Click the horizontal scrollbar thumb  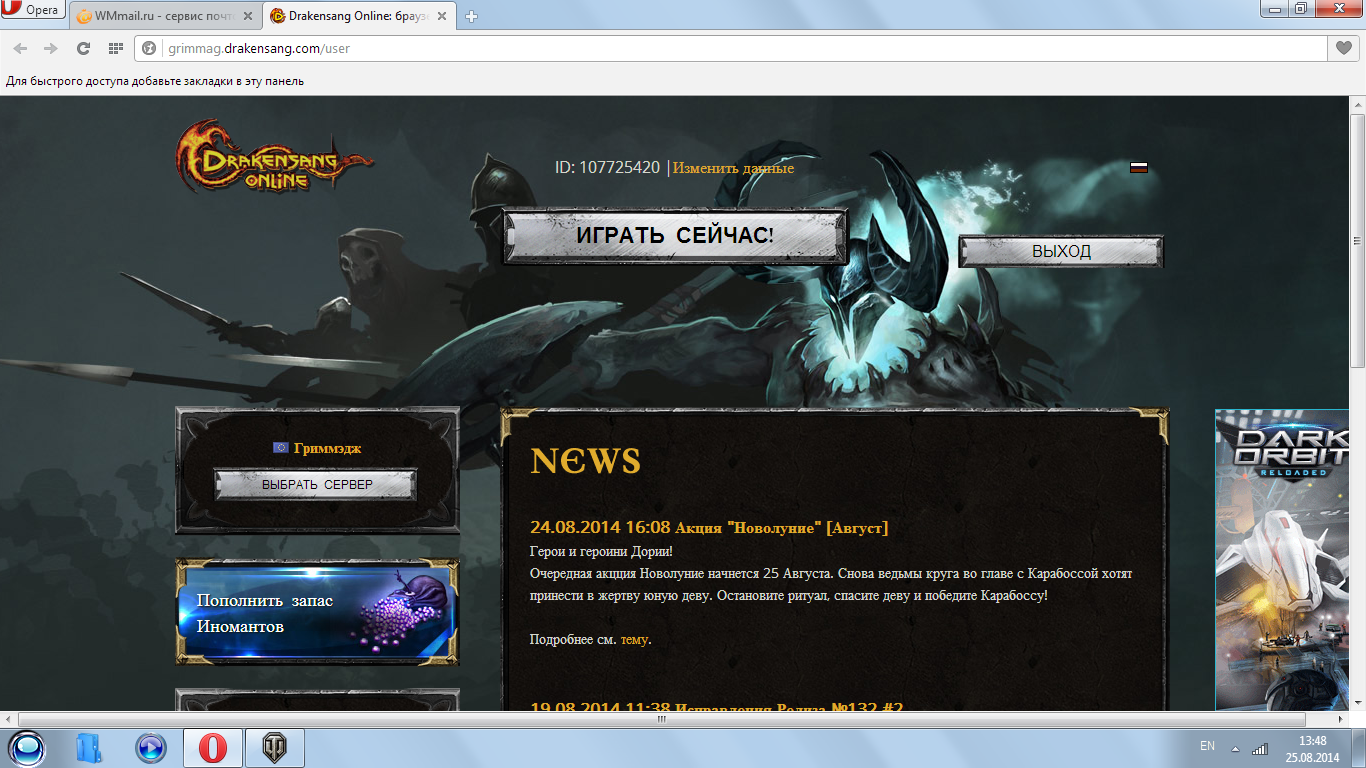pos(661,719)
